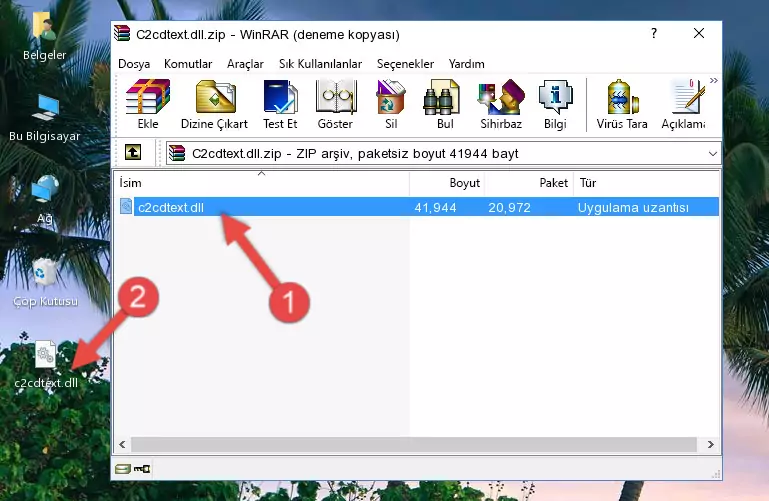Select the c2cdtext.dll desktop file
769x501 pixels.
pyautogui.click(x=46, y=365)
